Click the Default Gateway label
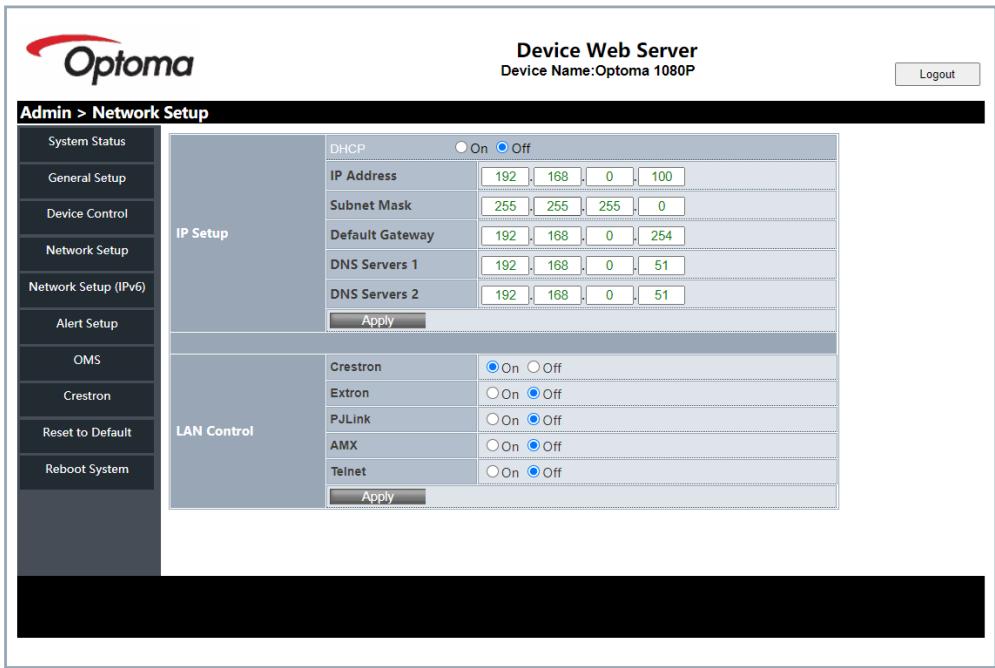 click(382, 235)
